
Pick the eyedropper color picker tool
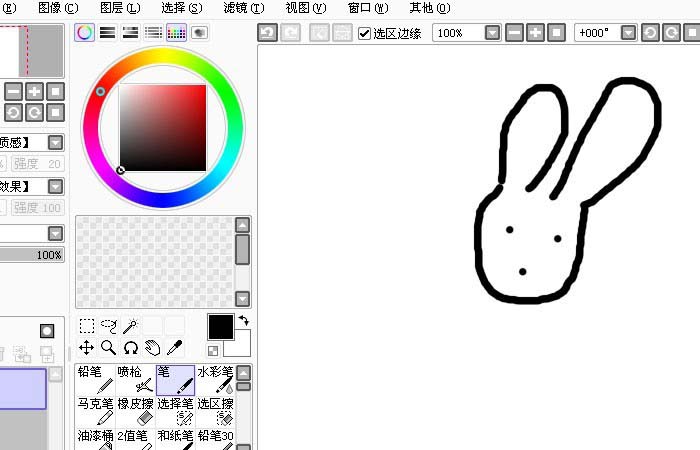click(x=174, y=348)
